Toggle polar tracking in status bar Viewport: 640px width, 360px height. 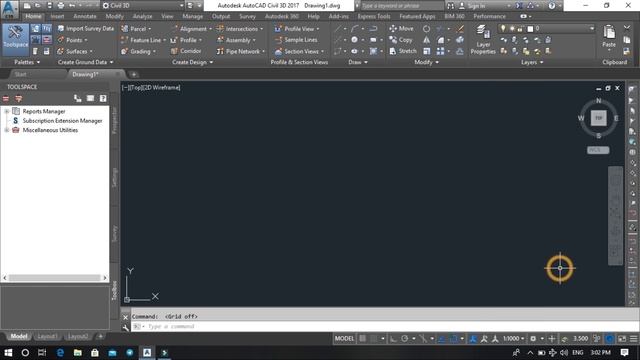(x=404, y=339)
